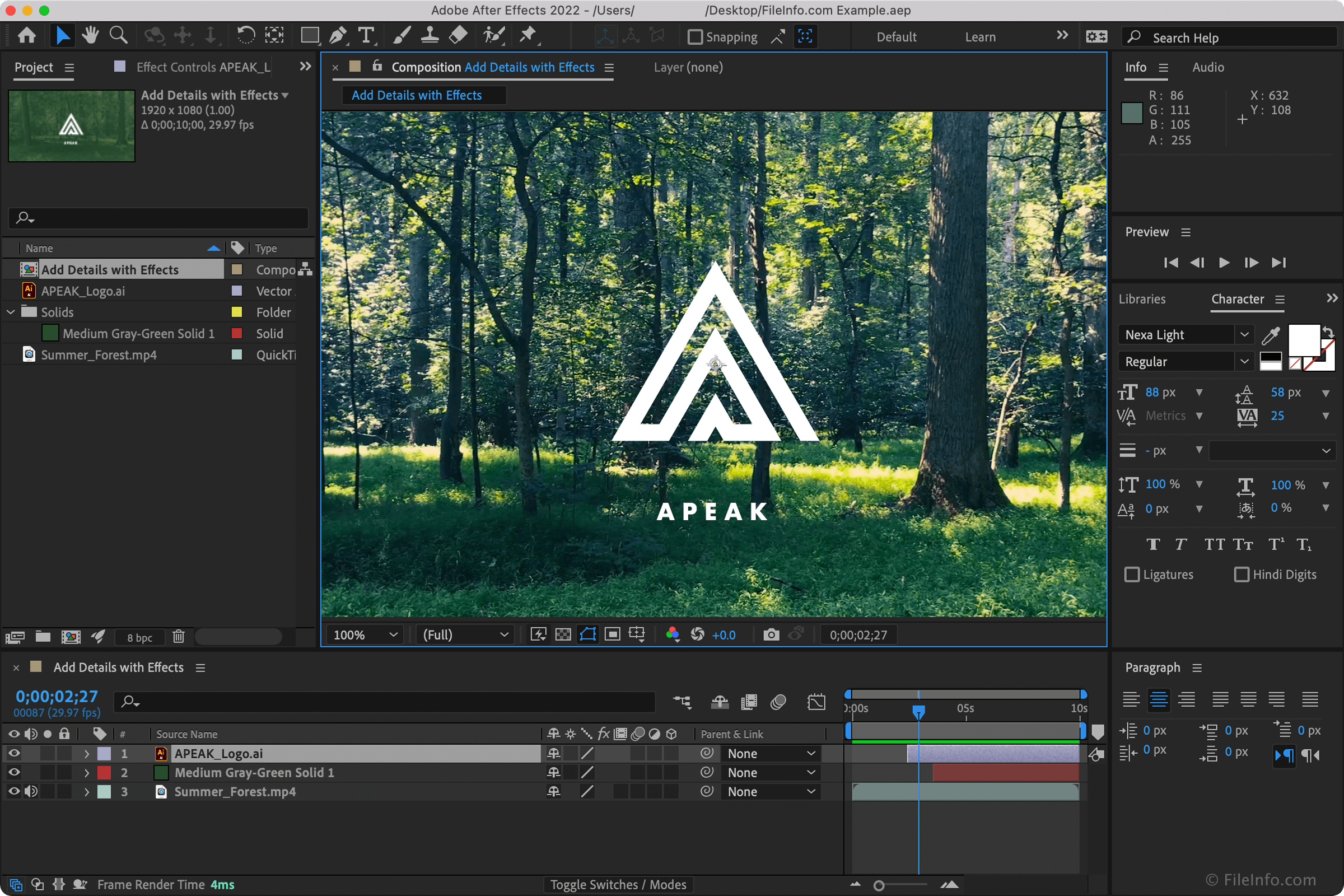Hide the Medium Gray-Green Solid 1 layer
This screenshot has height=896, width=1344.
pos(15,773)
